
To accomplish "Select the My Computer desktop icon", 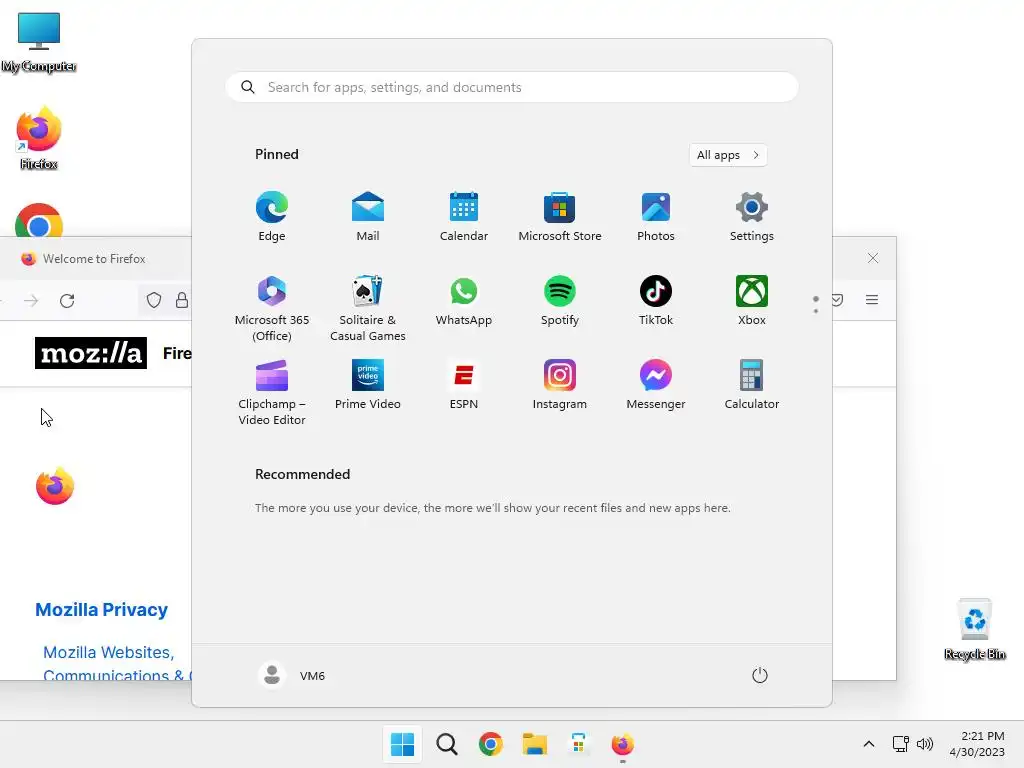I will [39, 41].
